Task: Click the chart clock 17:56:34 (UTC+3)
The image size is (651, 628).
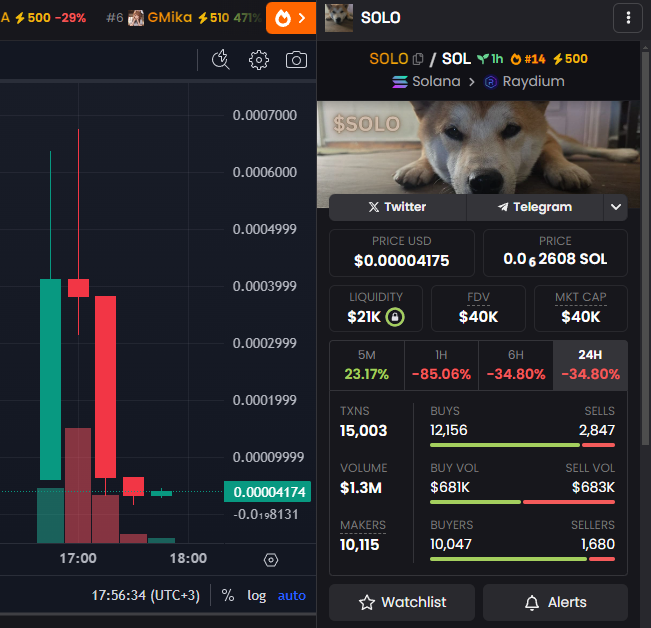Action: [146, 596]
